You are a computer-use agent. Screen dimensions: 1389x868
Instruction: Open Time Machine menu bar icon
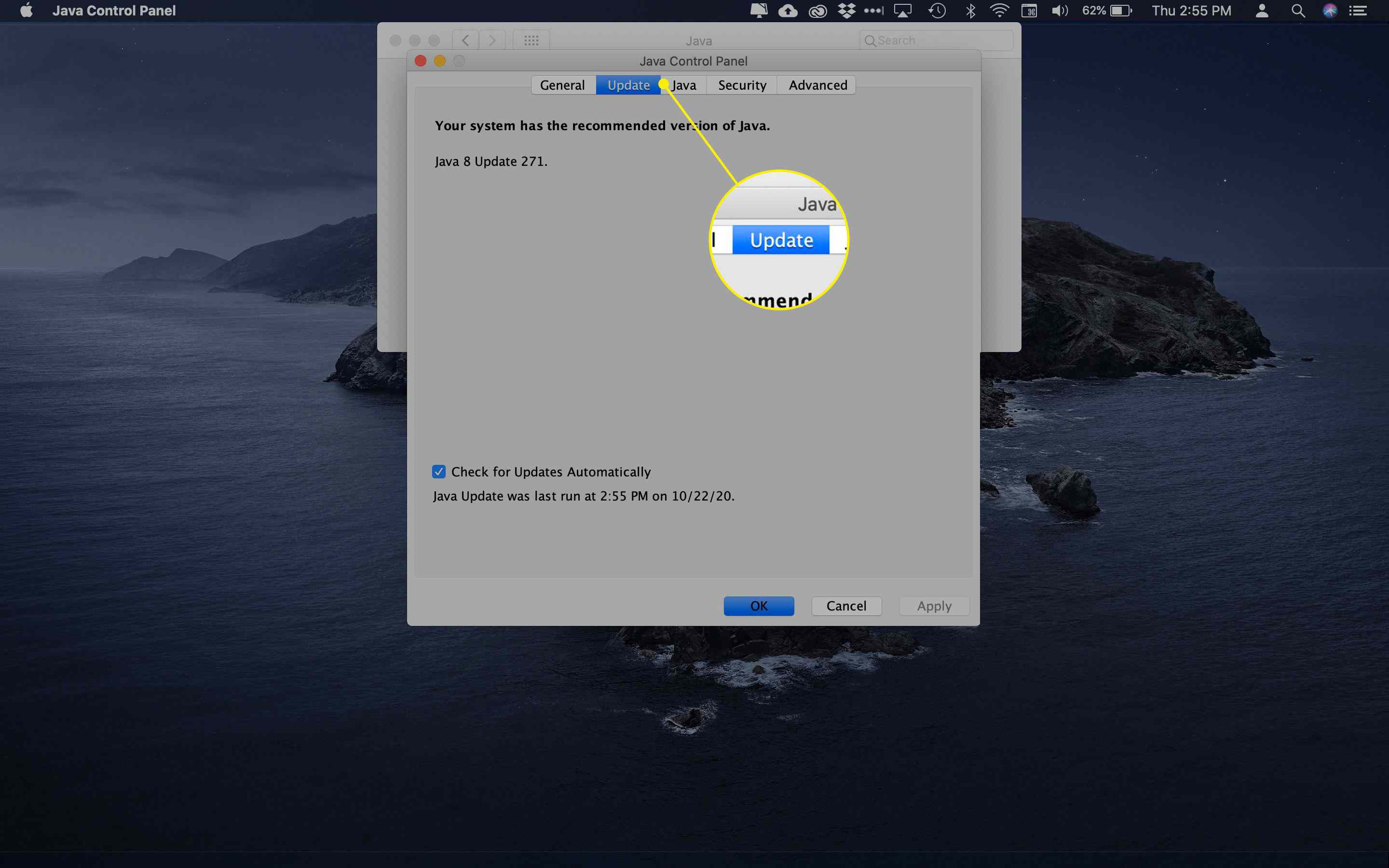(937, 10)
